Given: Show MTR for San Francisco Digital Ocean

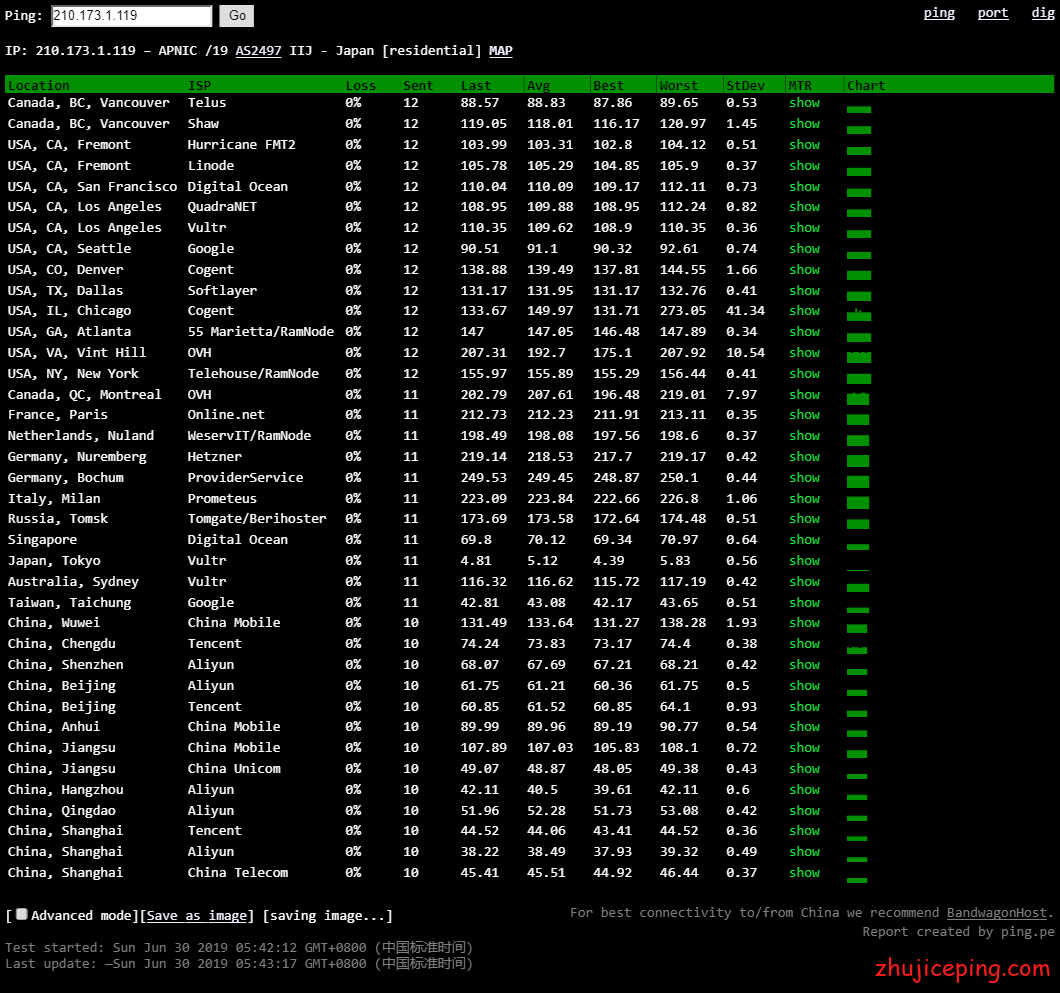Looking at the screenshot, I should (804, 187).
